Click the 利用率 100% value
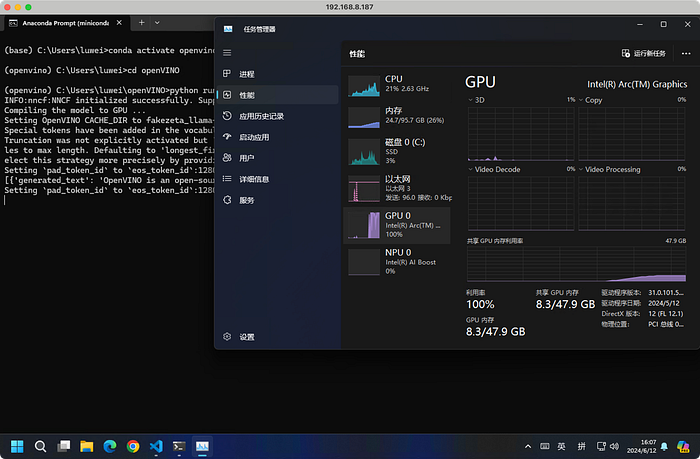Screen dimensions: 700x459 tap(480, 305)
